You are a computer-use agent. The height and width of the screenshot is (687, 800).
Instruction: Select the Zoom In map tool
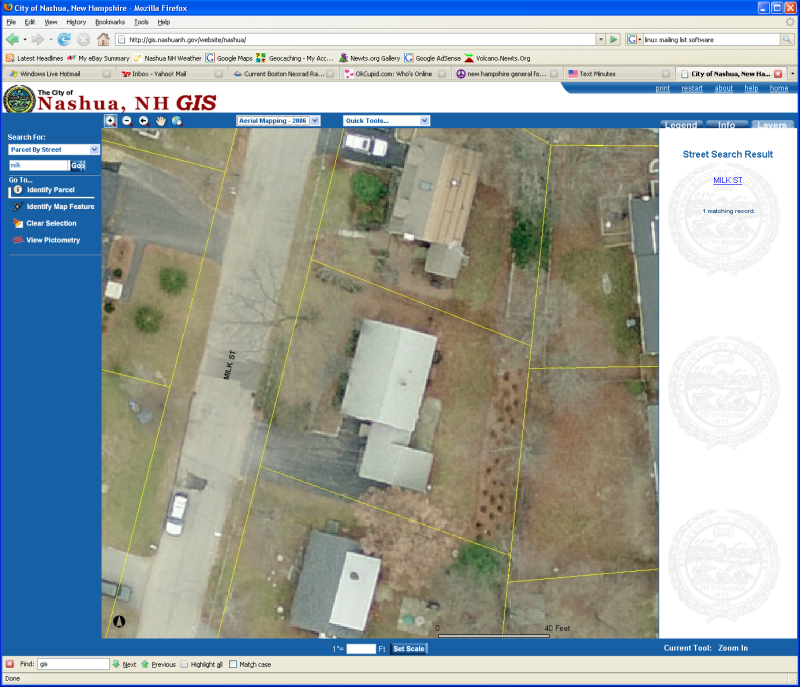click(x=110, y=120)
